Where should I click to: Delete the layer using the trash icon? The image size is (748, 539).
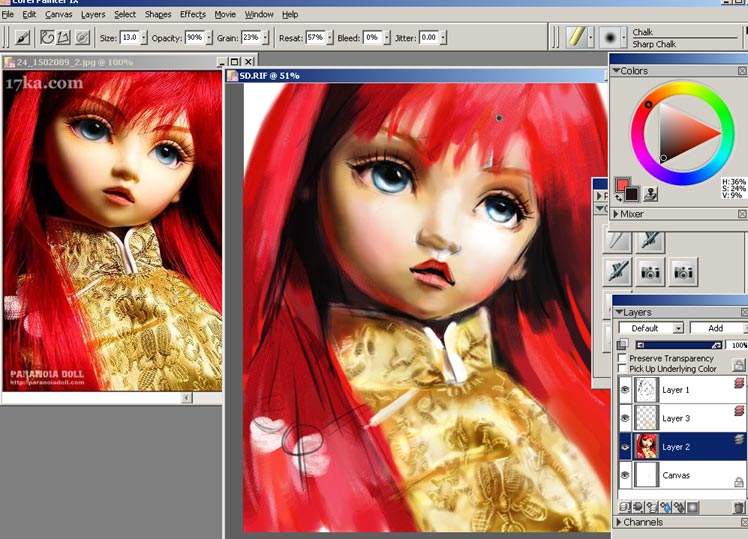(738, 507)
